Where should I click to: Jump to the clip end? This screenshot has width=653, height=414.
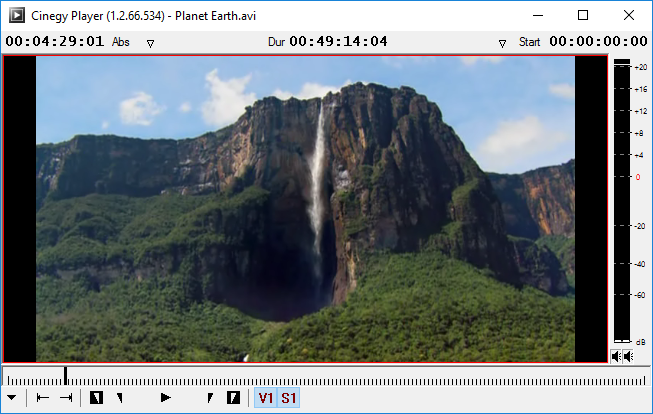pyautogui.click(x=66, y=398)
